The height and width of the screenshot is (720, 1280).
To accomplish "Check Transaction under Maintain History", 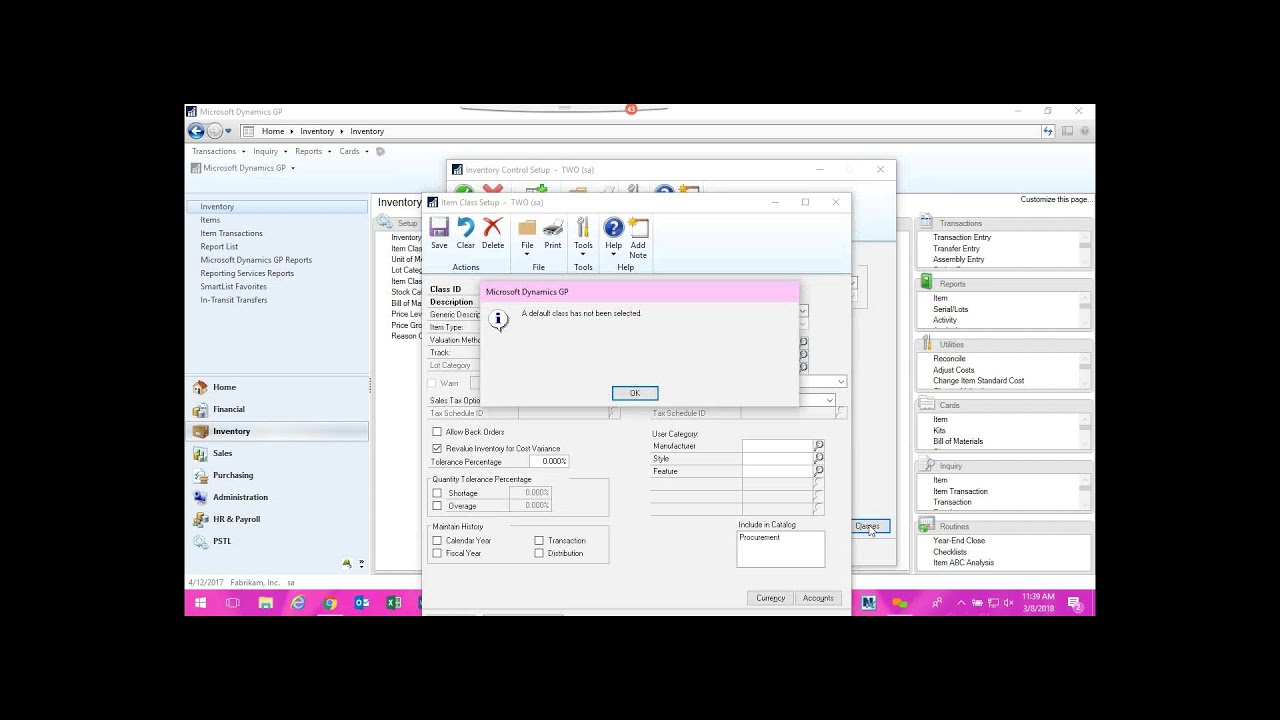I will [x=539, y=541].
